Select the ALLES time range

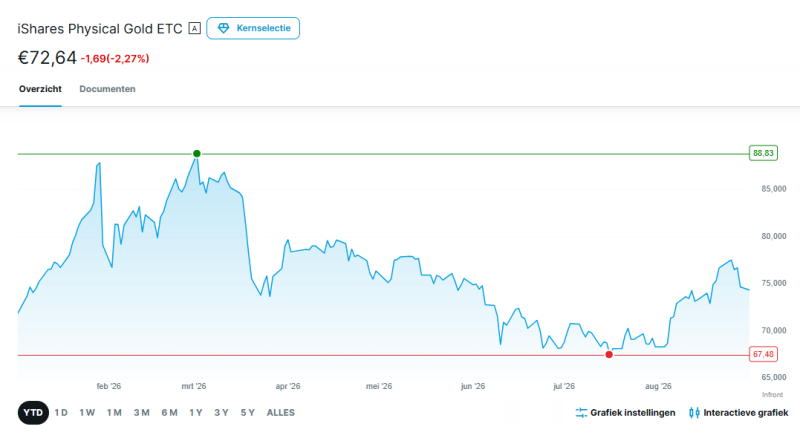[281, 412]
